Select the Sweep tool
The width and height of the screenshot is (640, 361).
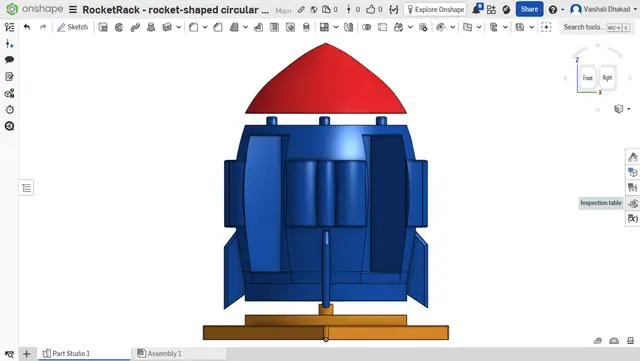point(135,27)
